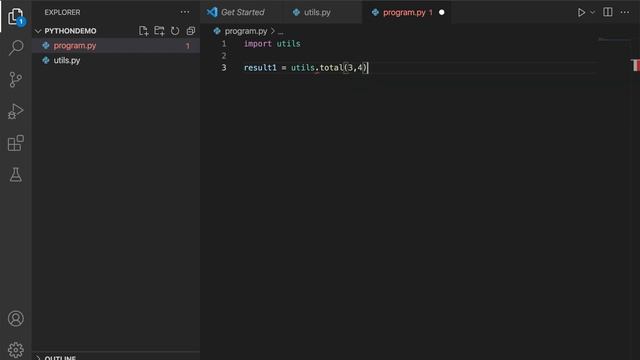The height and width of the screenshot is (360, 640).
Task: Click line number 3 in gutter
Action: pos(224,68)
